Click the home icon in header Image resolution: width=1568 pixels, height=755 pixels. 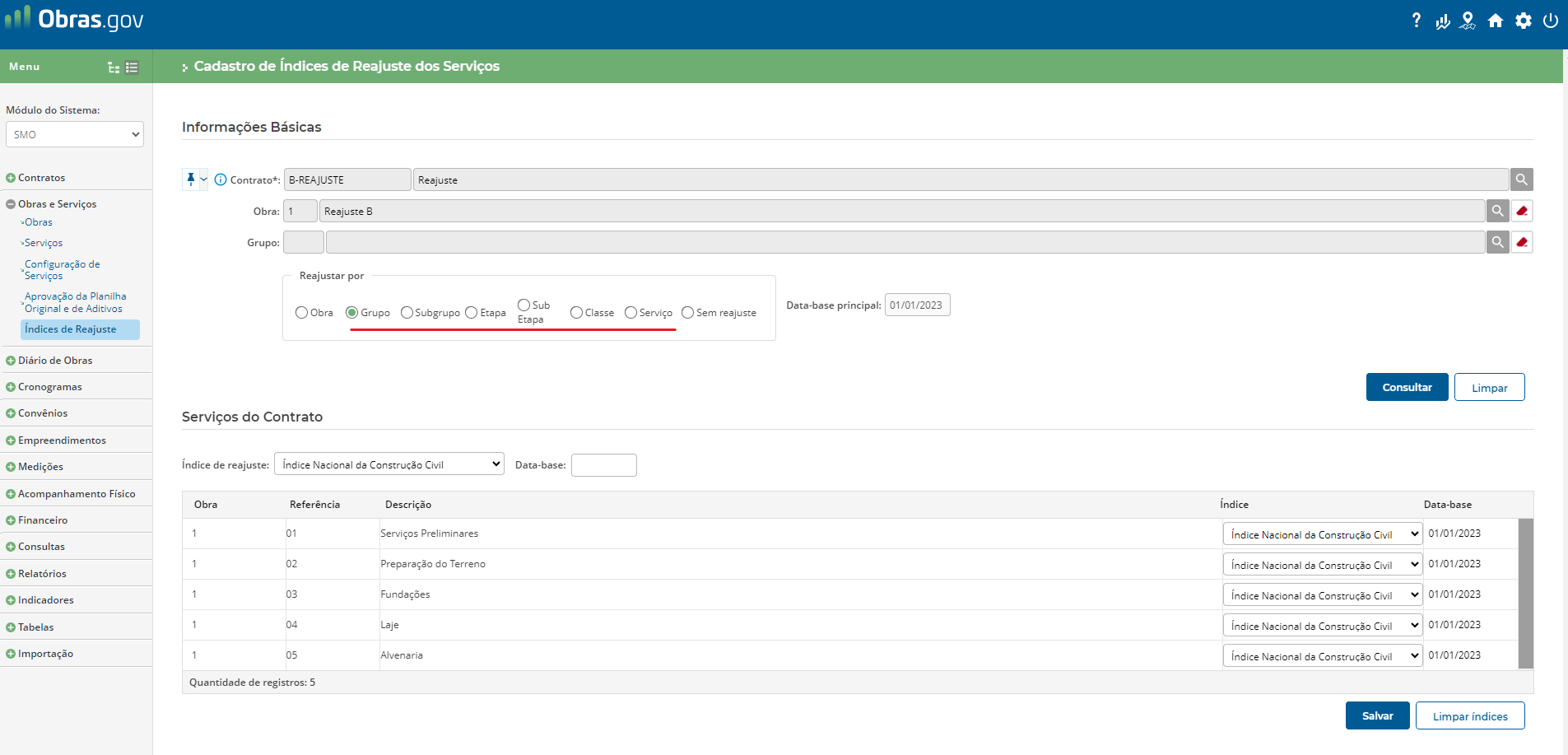(1496, 21)
